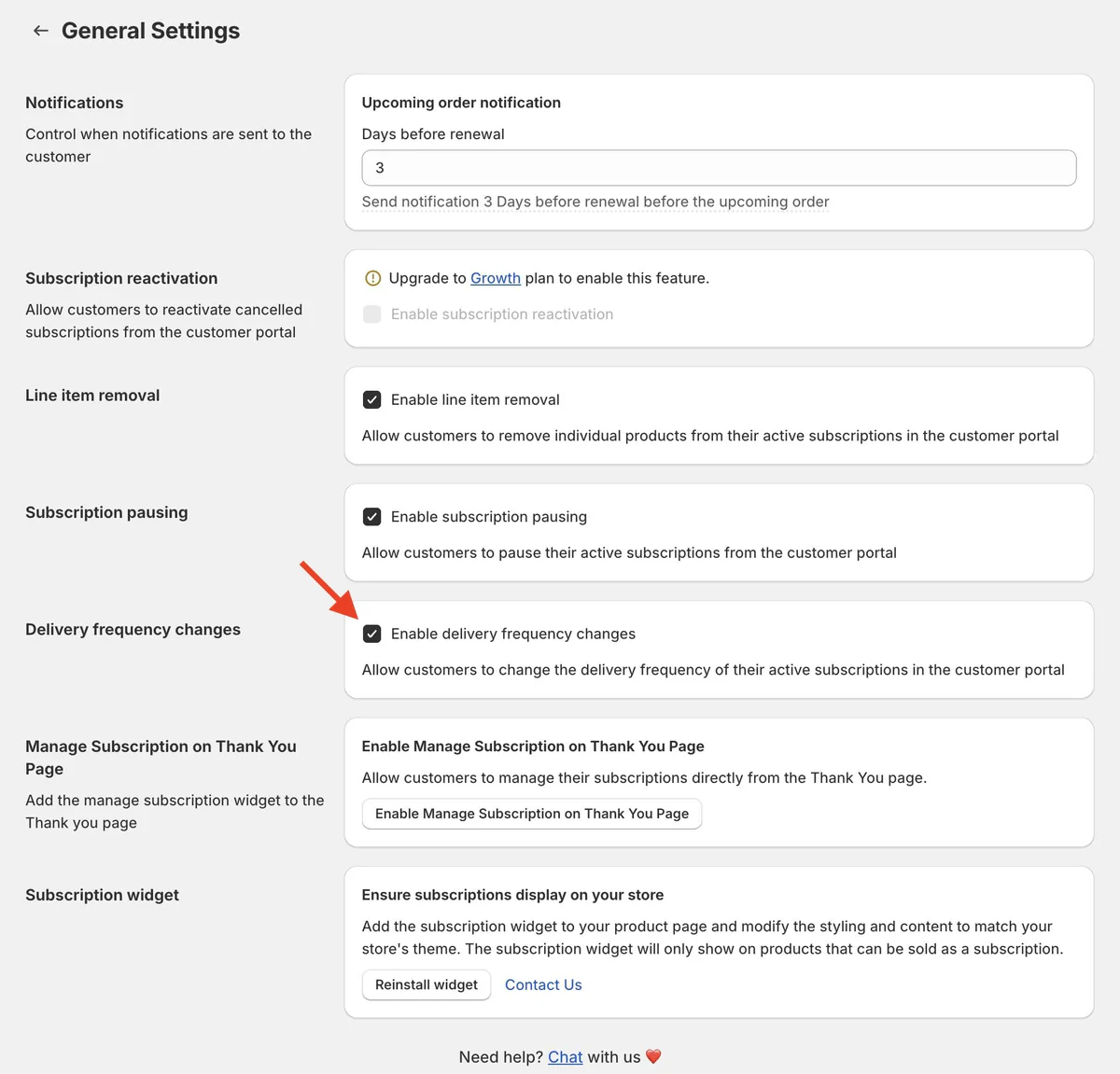Open the Contact Us link

click(x=543, y=984)
